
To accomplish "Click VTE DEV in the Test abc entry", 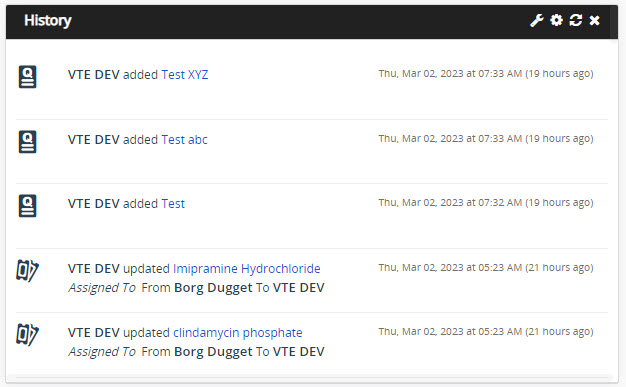I will coord(93,140).
